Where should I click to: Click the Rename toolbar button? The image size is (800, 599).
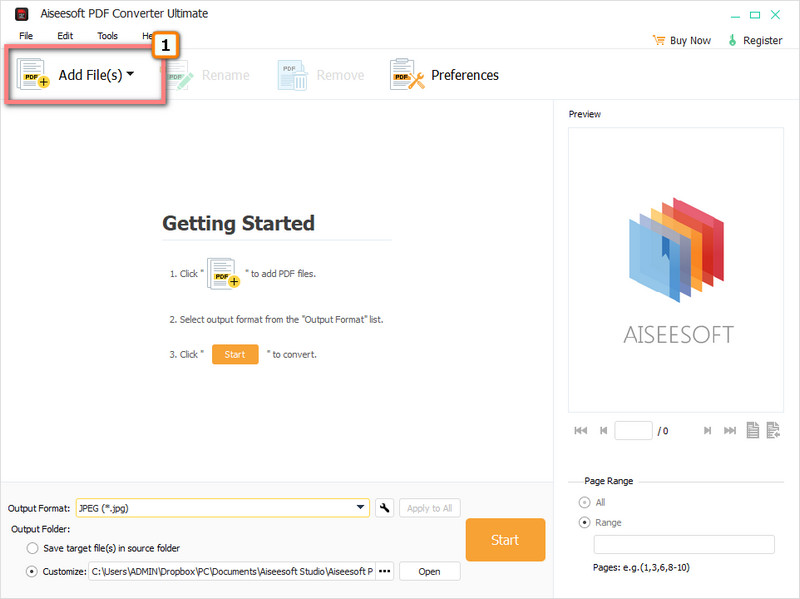[x=208, y=75]
